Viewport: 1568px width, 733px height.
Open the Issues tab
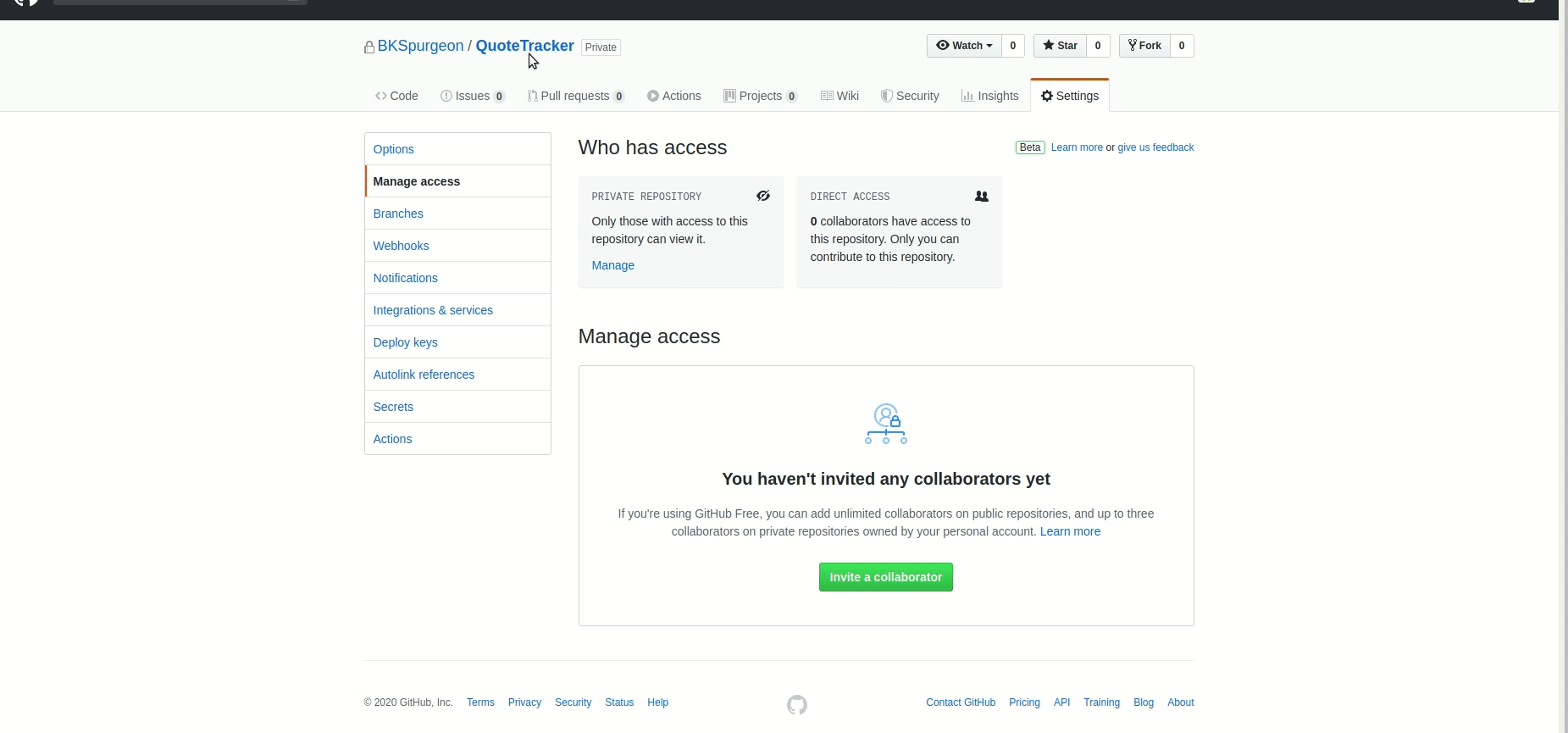pyautogui.click(x=473, y=96)
